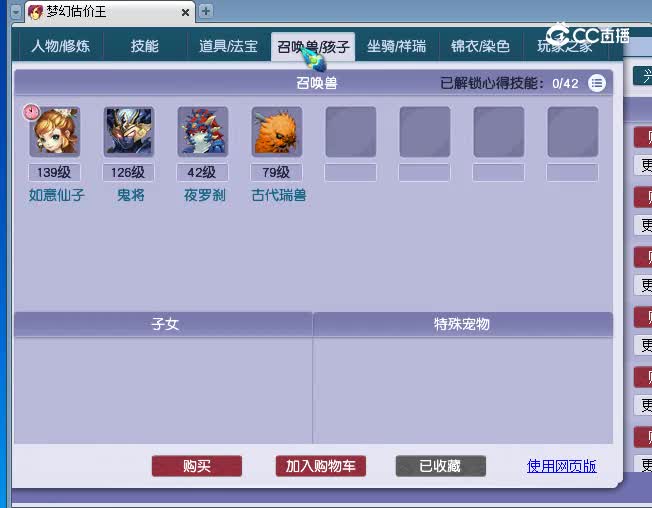Click the clock badge on 如意仙子
Screen dimensions: 652x508
[x=31, y=112]
